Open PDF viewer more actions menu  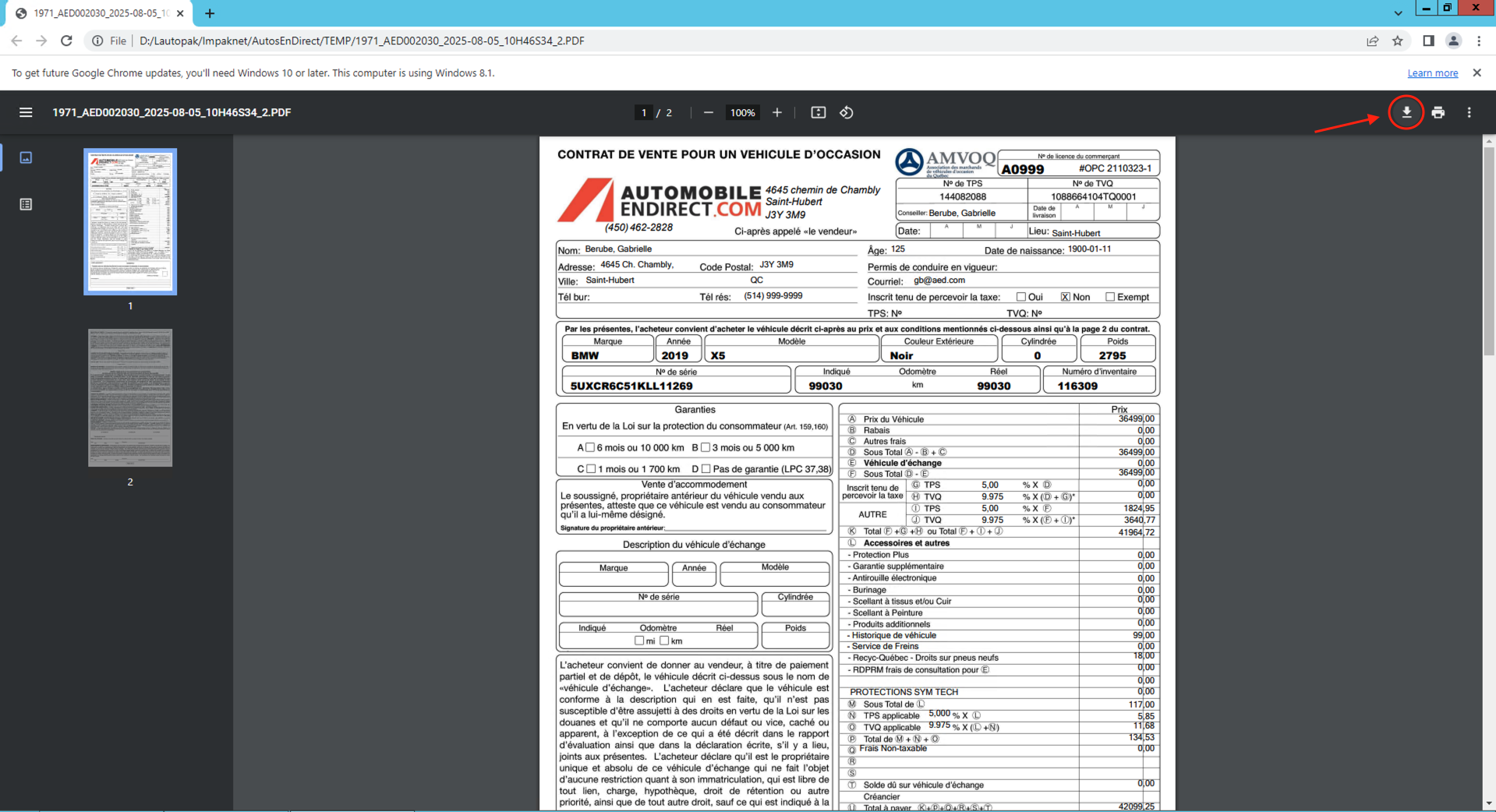(x=1469, y=112)
